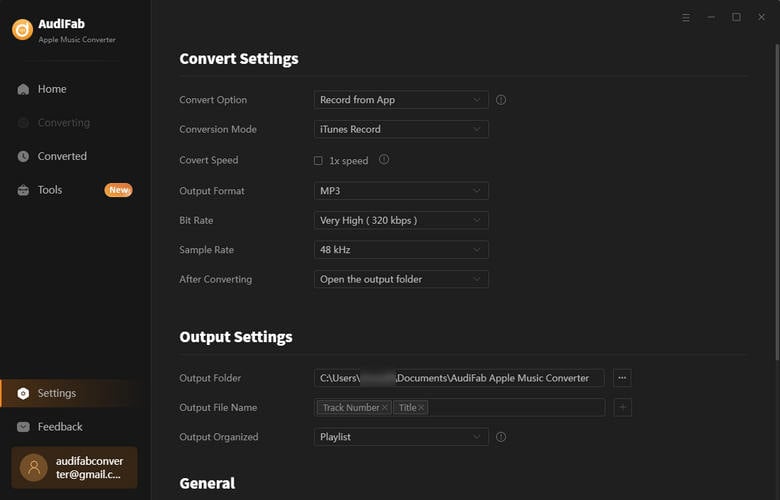780x500 pixels.
Task: Open the Output Format dropdown
Action: point(401,191)
